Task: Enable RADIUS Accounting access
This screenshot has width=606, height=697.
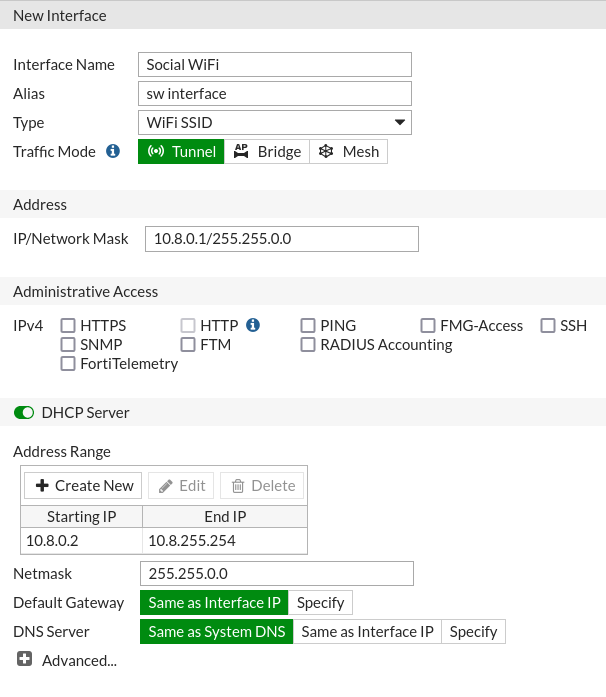Action: tap(308, 345)
